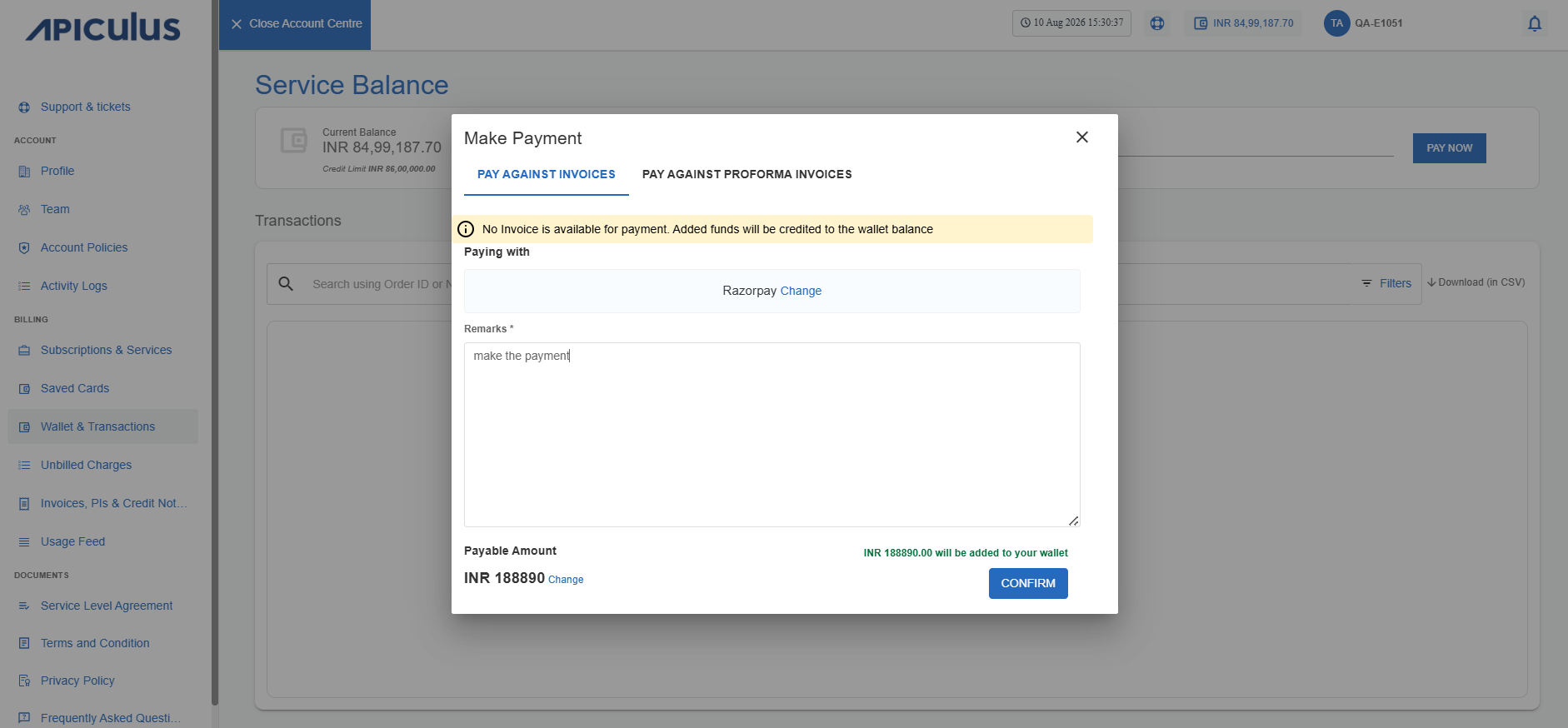Click the info icon in the no-invoice alert
The image size is (1568, 728).
tap(466, 229)
